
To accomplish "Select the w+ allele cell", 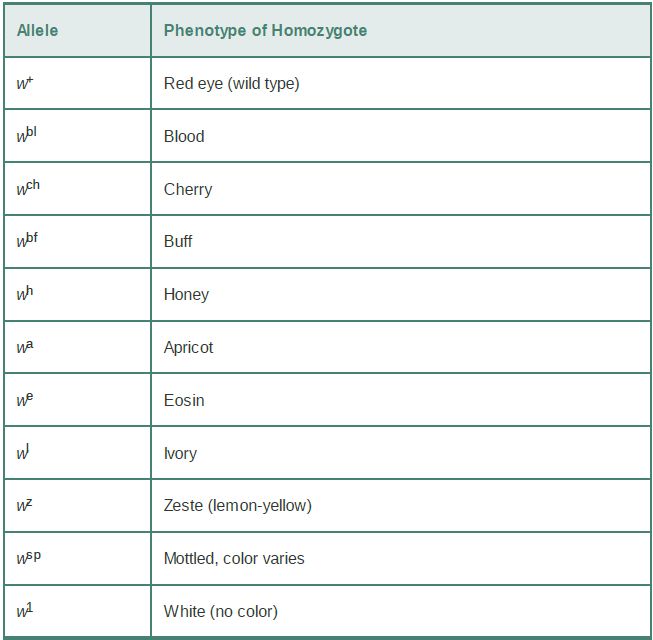I will coord(77,83).
